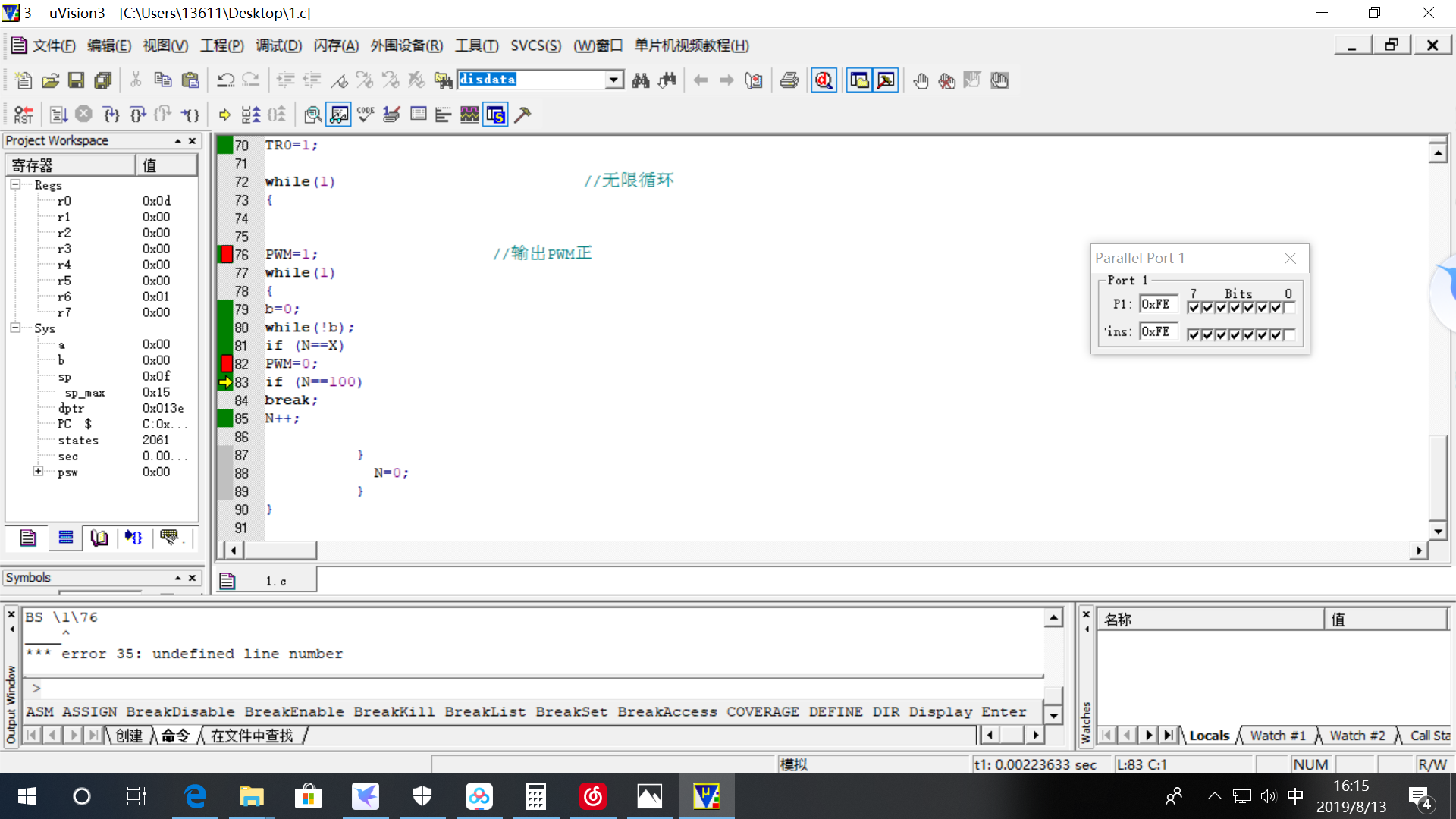Open the disdata find combo box dropdown
Image resolution: width=1456 pixels, height=819 pixels.
pos(613,80)
